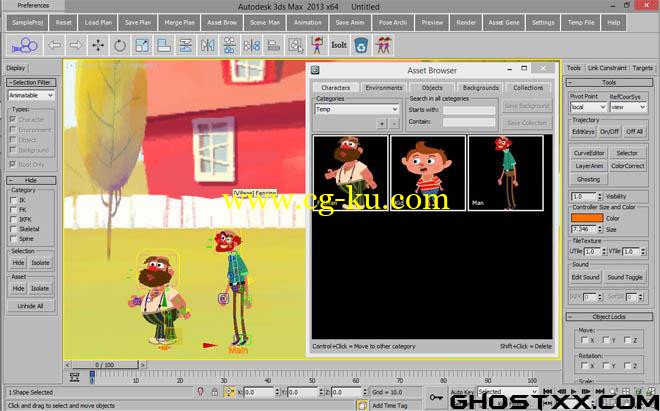The height and width of the screenshot is (411, 660).
Task: Toggle the Root Only checkbox
Action: [13, 164]
